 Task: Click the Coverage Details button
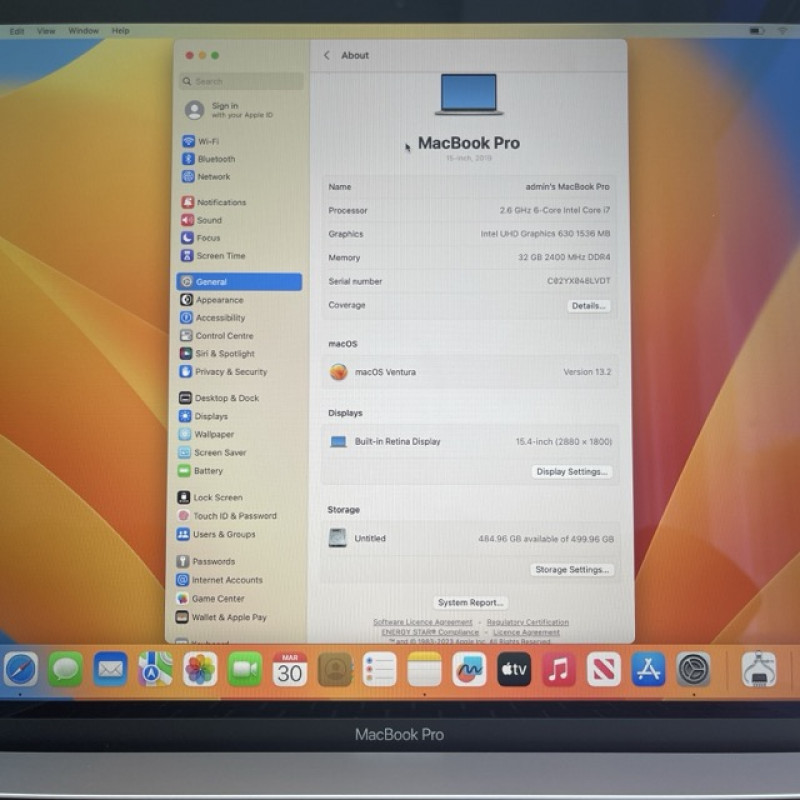[588, 306]
